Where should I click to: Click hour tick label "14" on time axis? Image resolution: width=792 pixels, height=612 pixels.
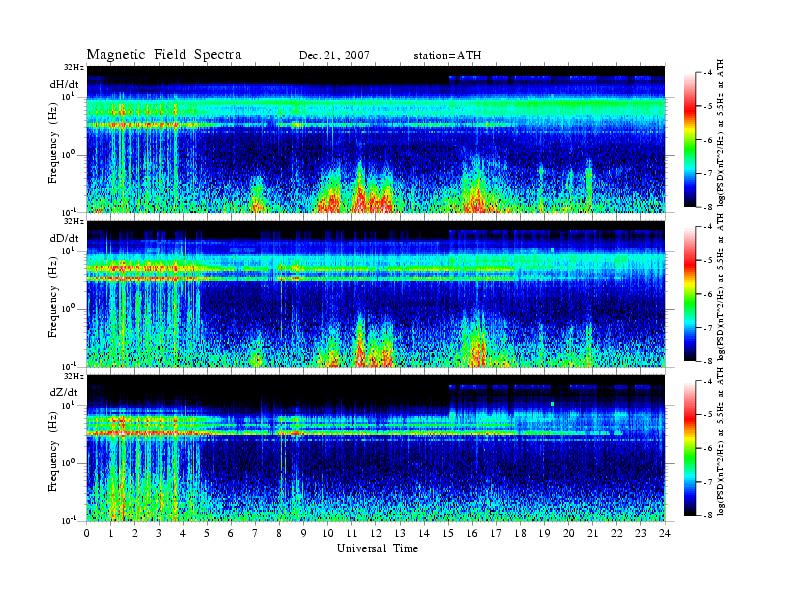point(424,533)
